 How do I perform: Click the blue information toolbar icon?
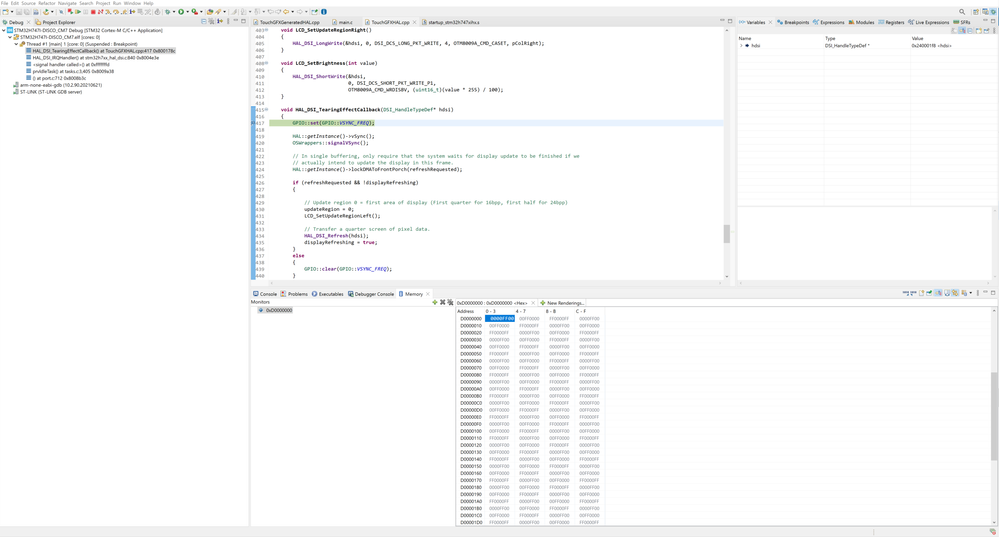click(x=324, y=11)
